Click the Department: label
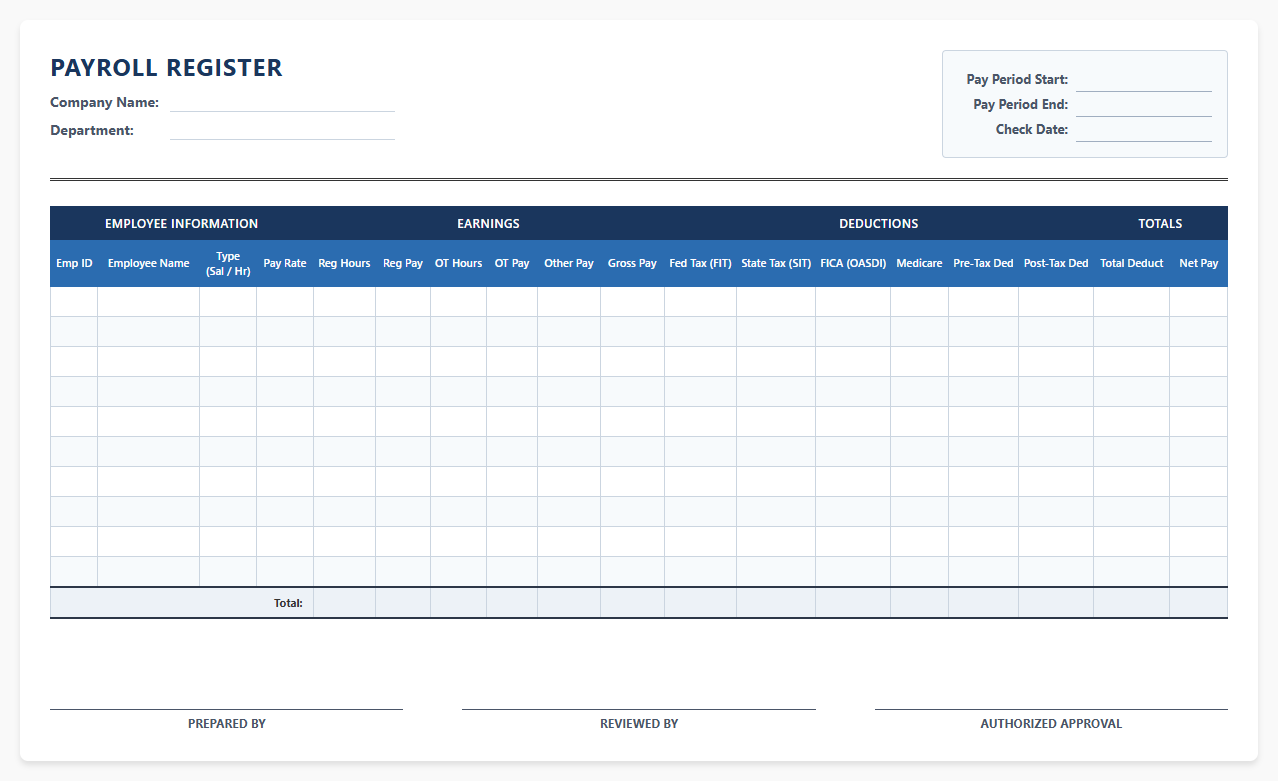 coord(92,130)
